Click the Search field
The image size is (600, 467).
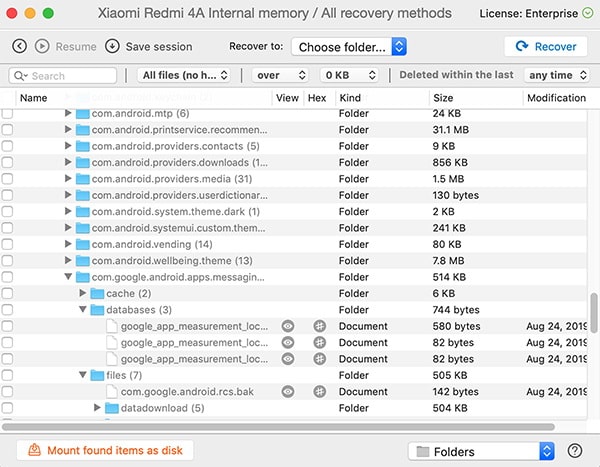[63, 75]
